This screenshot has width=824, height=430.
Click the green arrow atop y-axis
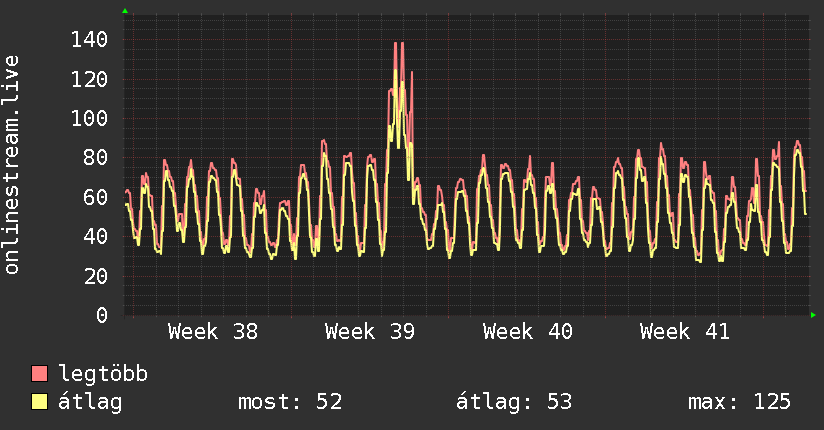125,11
